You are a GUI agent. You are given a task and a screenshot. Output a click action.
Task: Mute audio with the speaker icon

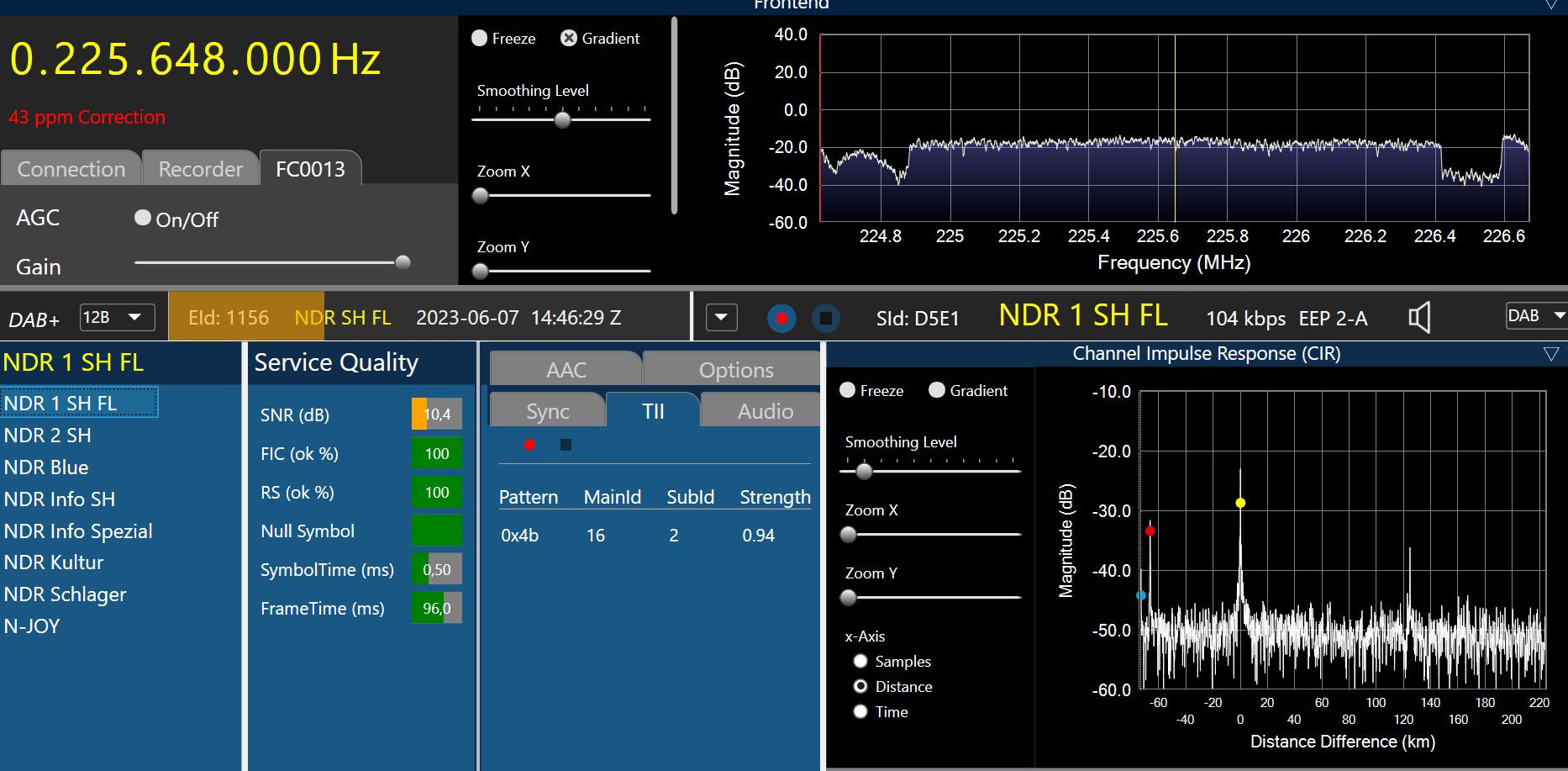point(1419,318)
